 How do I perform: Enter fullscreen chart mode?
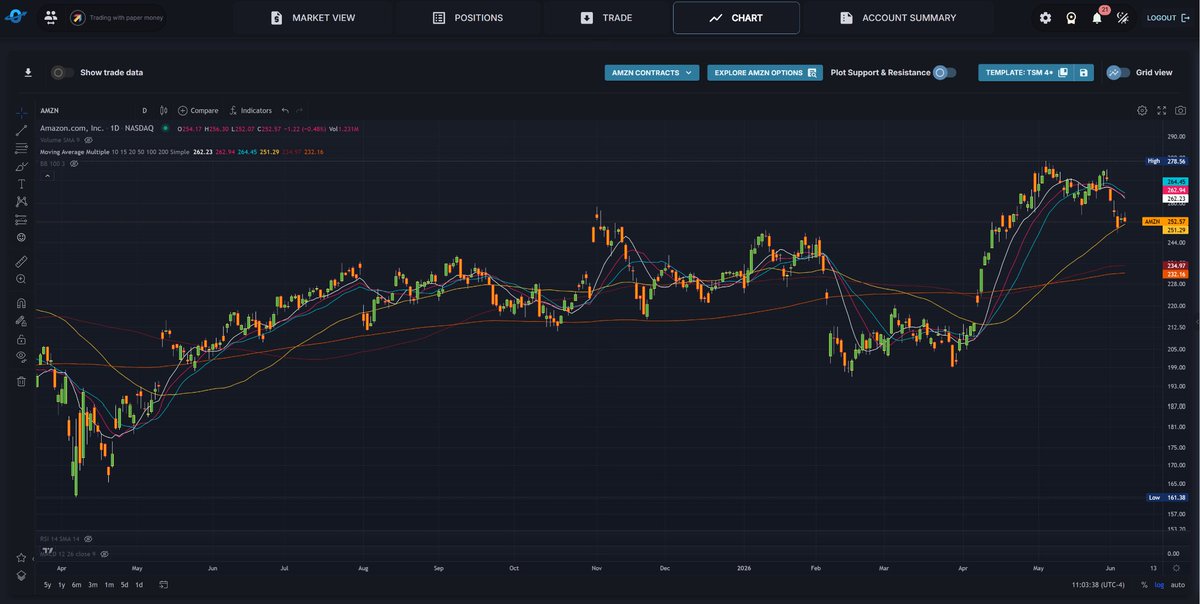[x=1162, y=111]
